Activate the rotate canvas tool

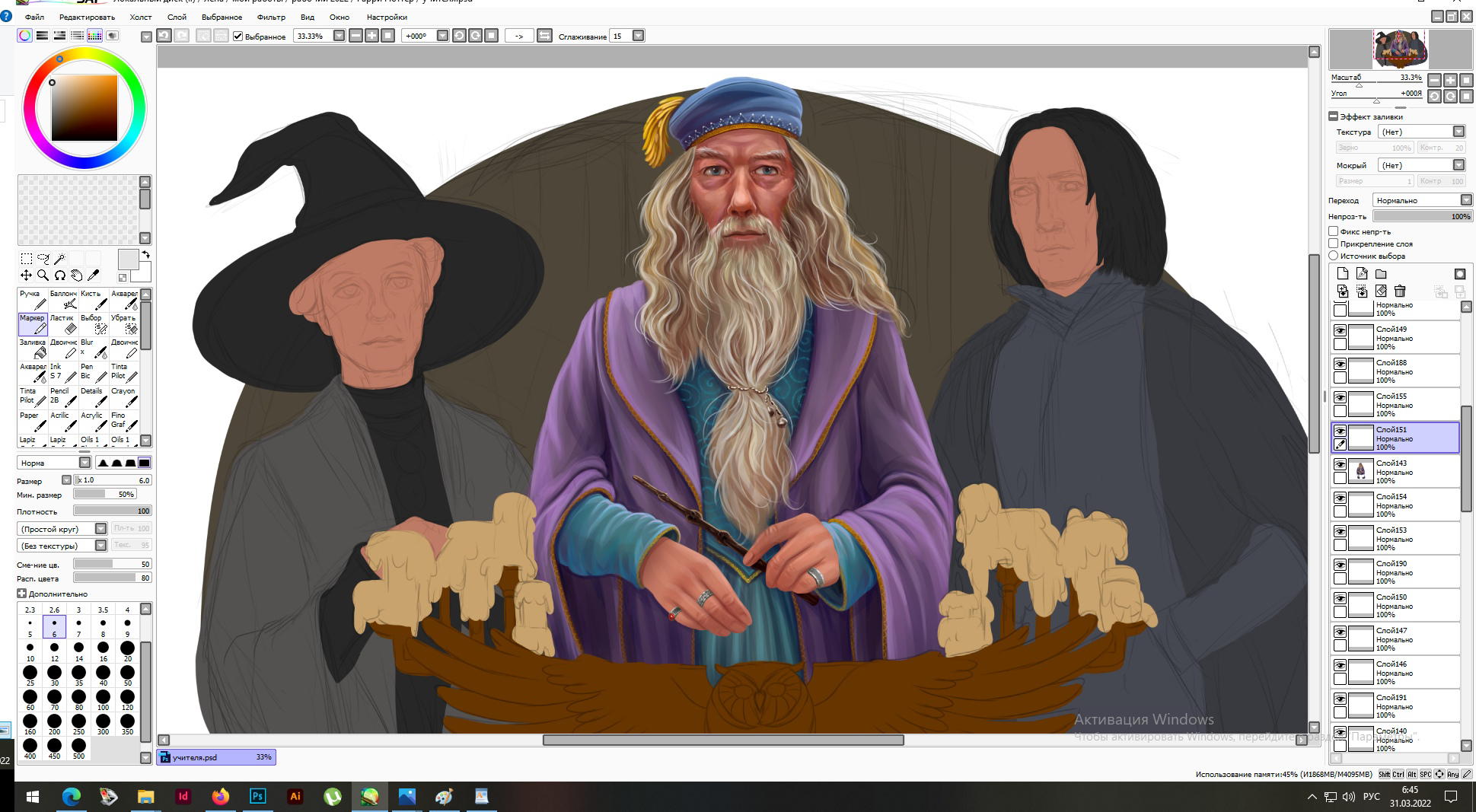click(59, 275)
